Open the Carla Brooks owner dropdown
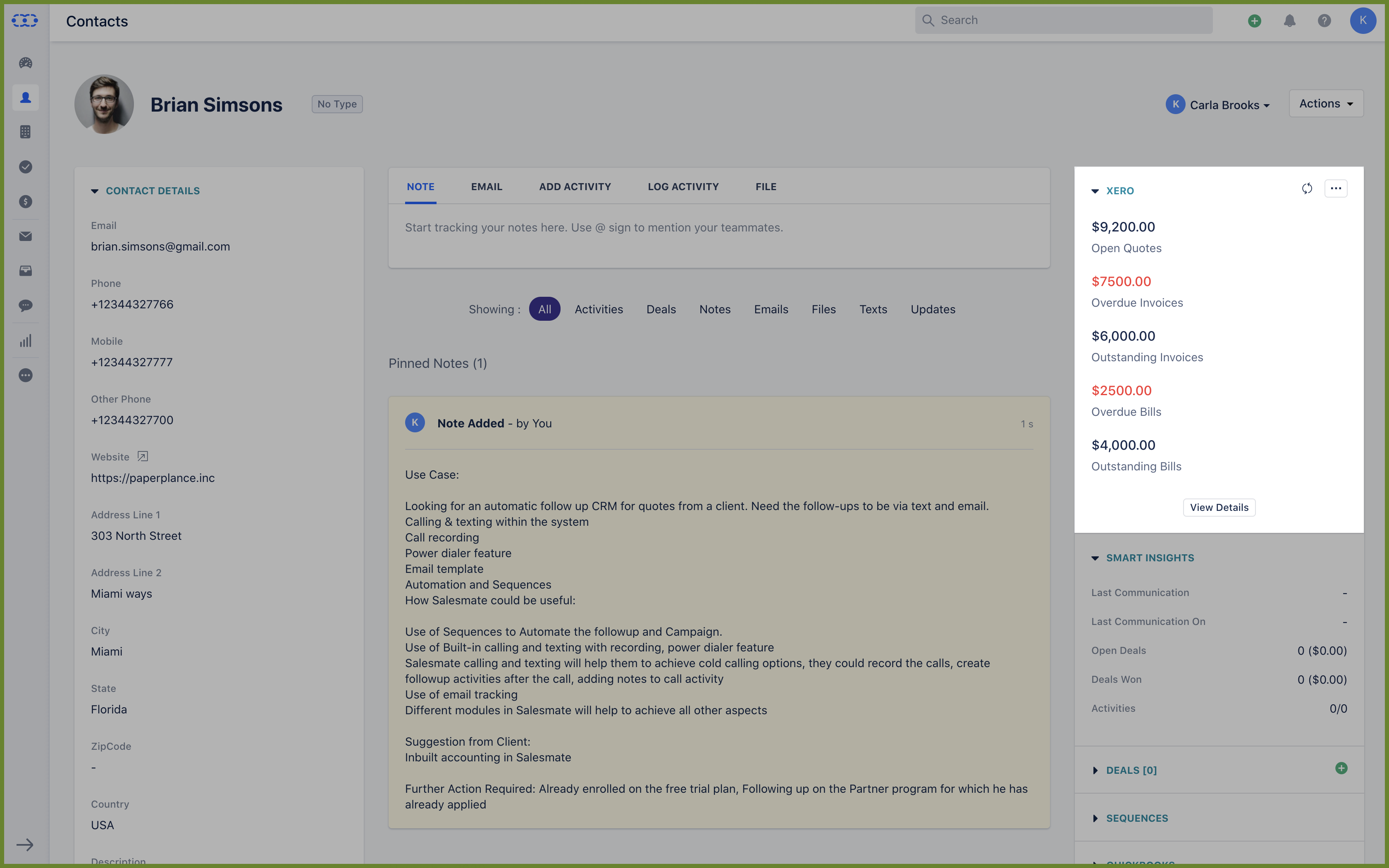 tap(1217, 105)
